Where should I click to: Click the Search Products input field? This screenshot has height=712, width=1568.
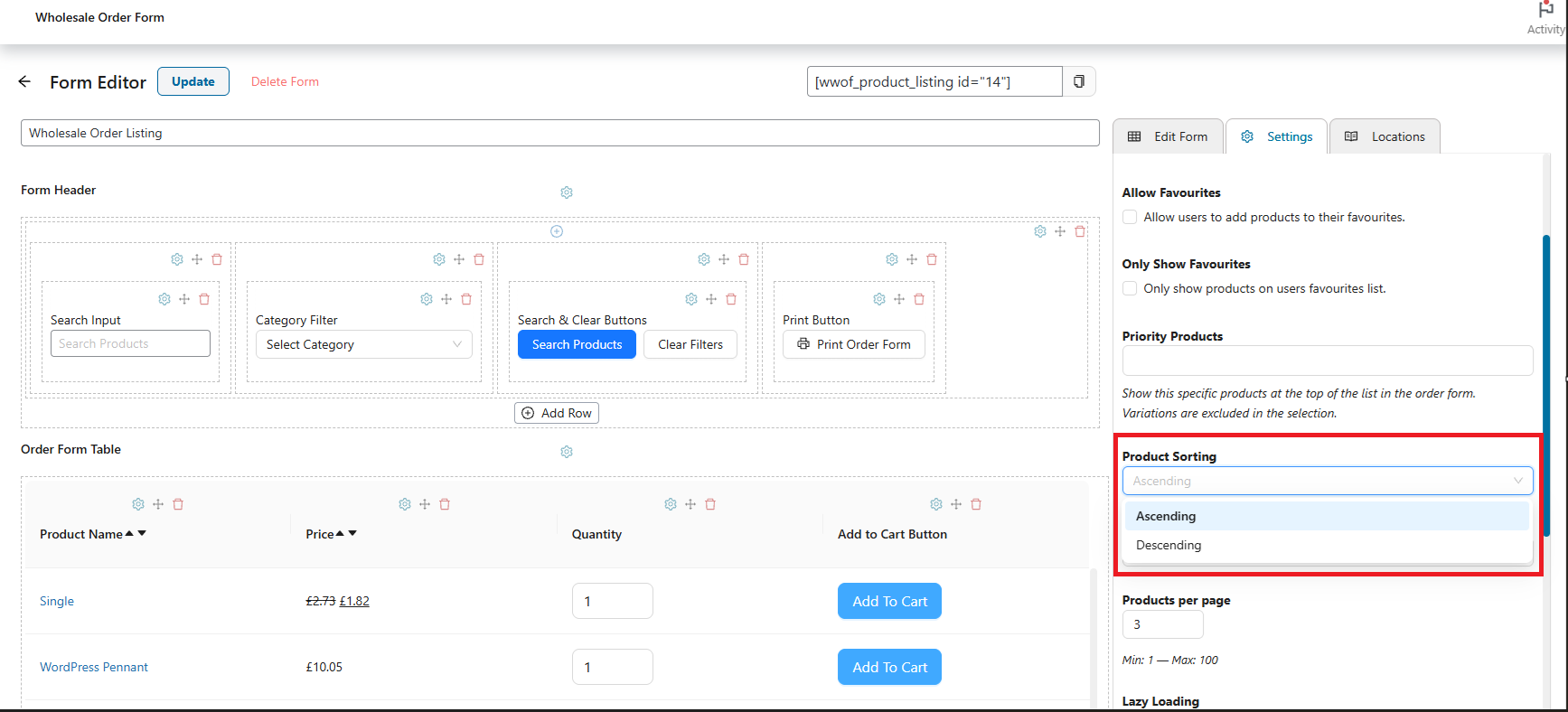click(x=130, y=343)
